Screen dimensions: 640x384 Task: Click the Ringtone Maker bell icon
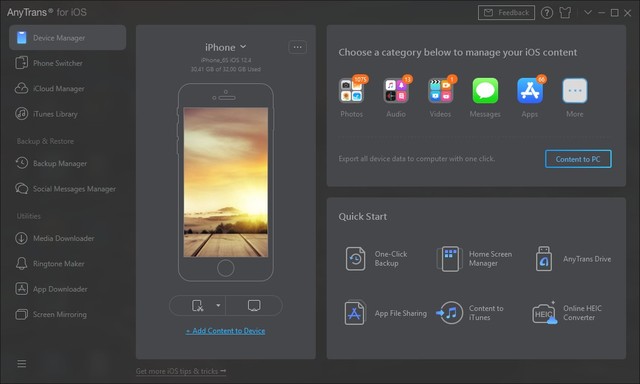21,264
